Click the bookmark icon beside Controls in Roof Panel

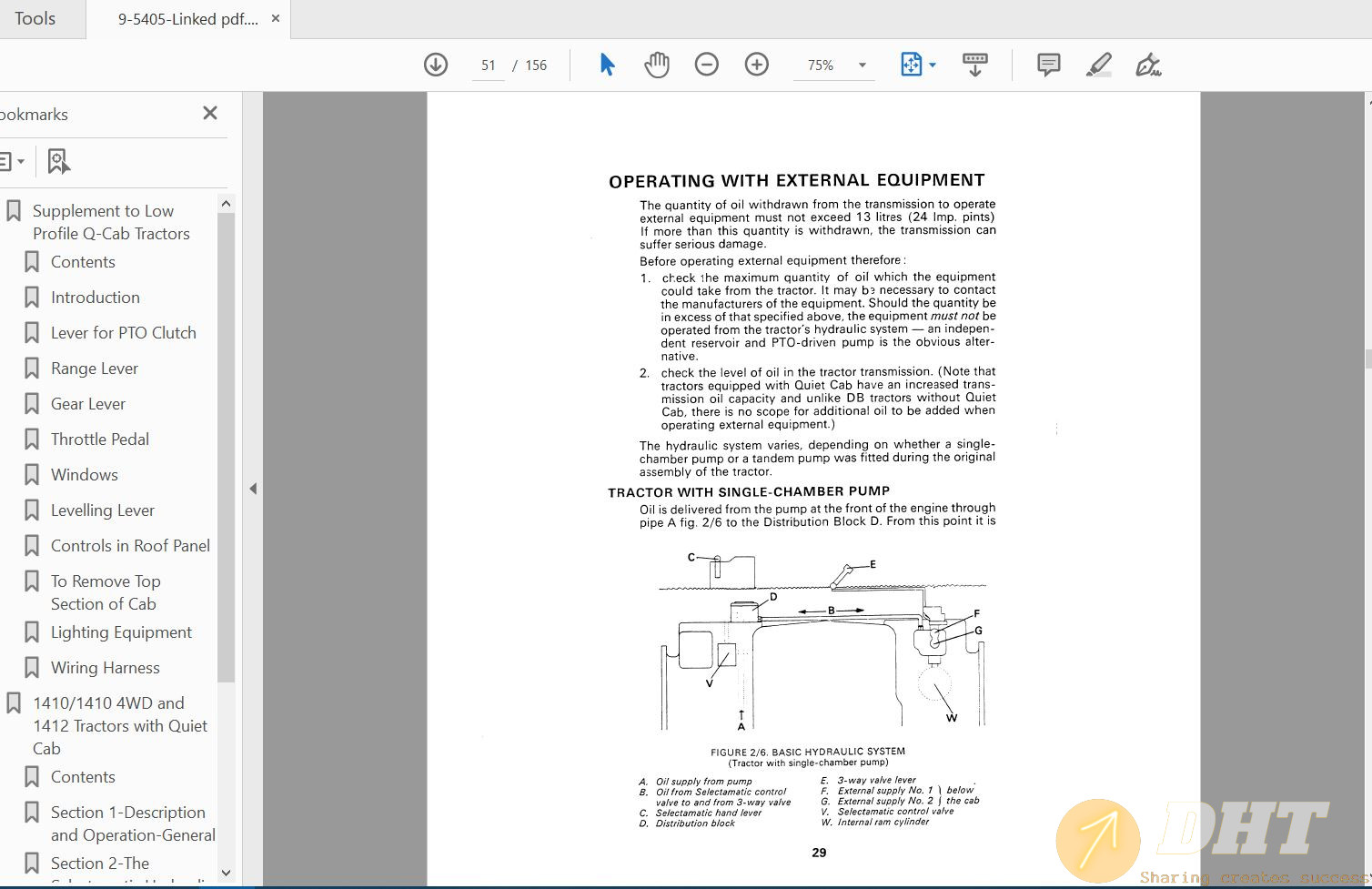32,546
